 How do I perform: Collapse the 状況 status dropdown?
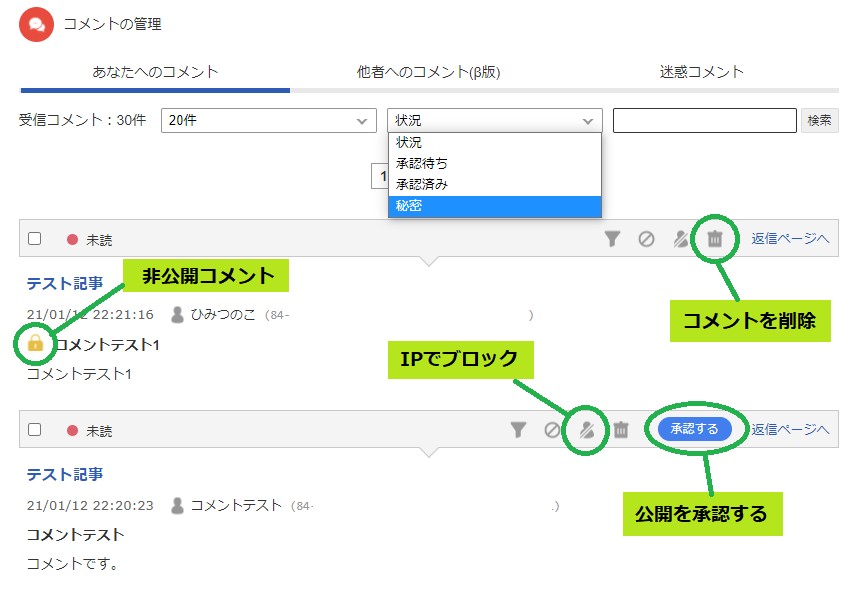495,121
